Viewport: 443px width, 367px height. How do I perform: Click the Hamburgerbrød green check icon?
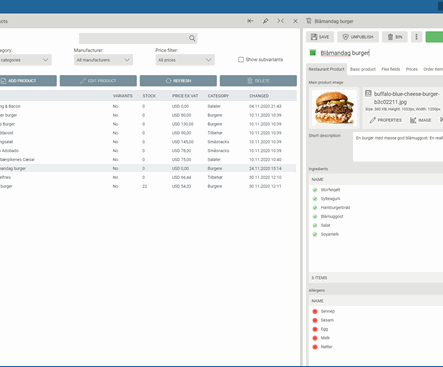coord(315,208)
